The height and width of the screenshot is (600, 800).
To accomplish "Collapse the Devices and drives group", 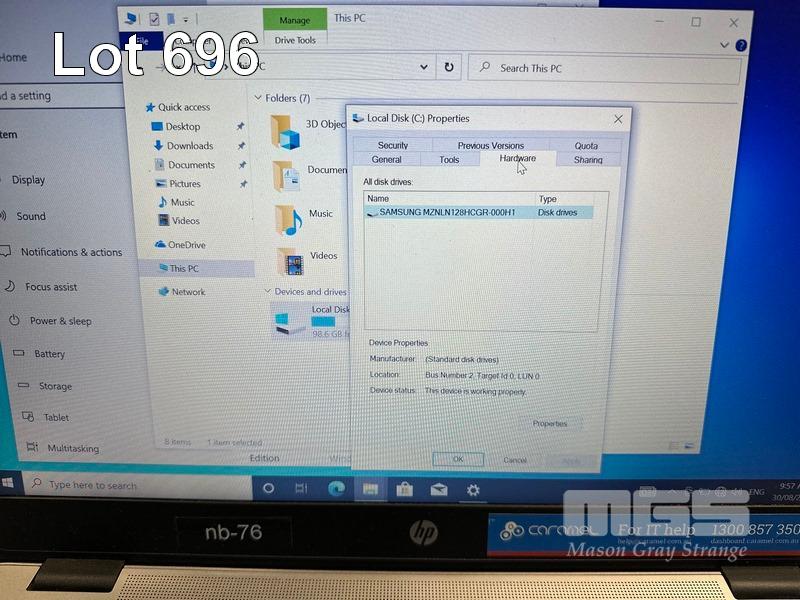I will [267, 292].
